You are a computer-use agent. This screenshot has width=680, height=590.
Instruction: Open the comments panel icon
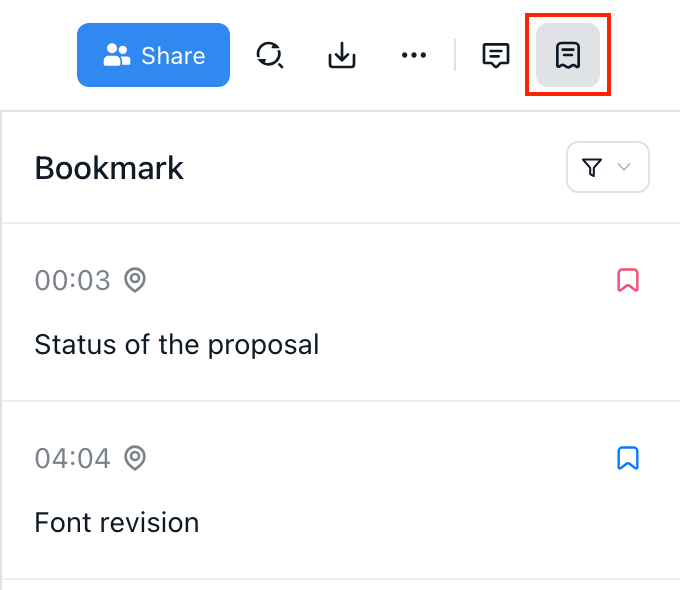(496, 55)
